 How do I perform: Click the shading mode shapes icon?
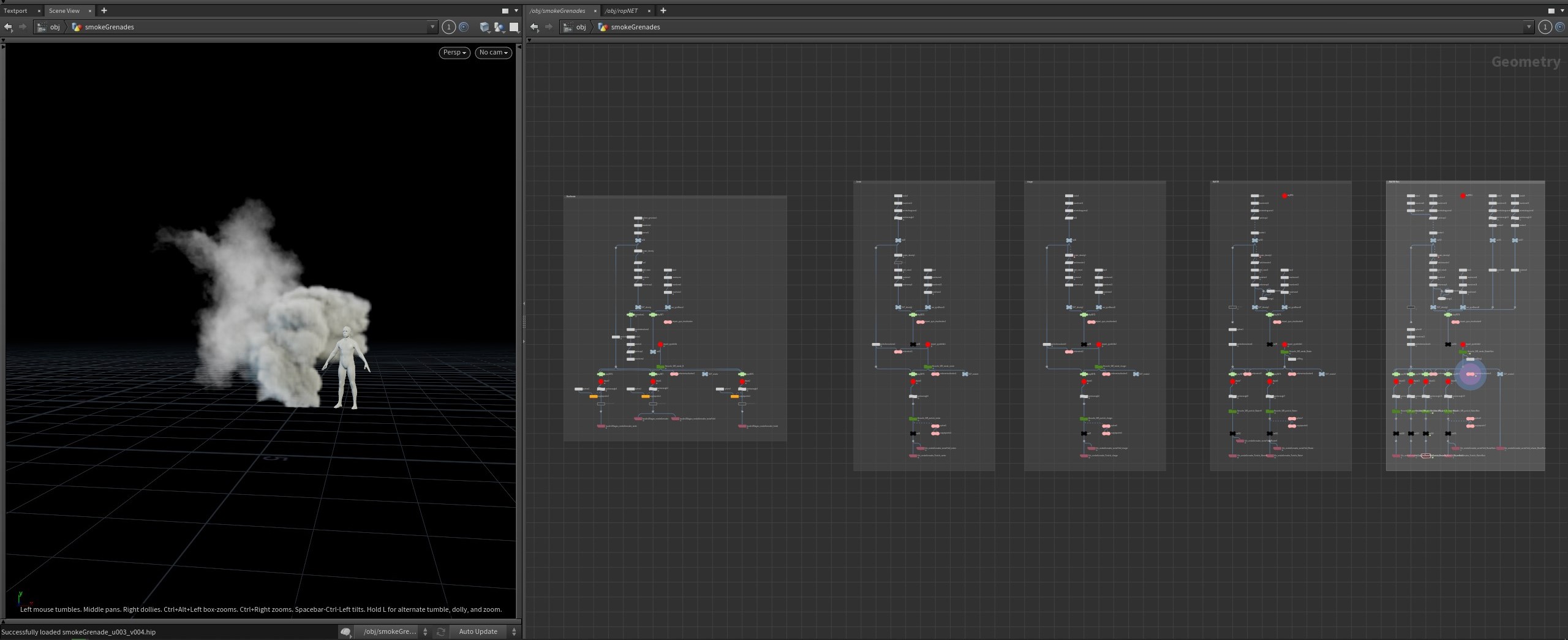(x=499, y=27)
